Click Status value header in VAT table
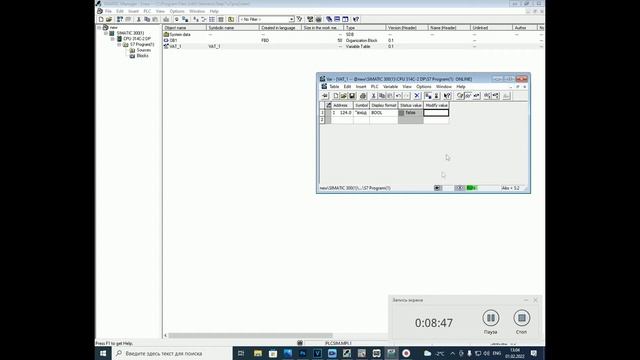The image size is (640, 360). click(411, 105)
